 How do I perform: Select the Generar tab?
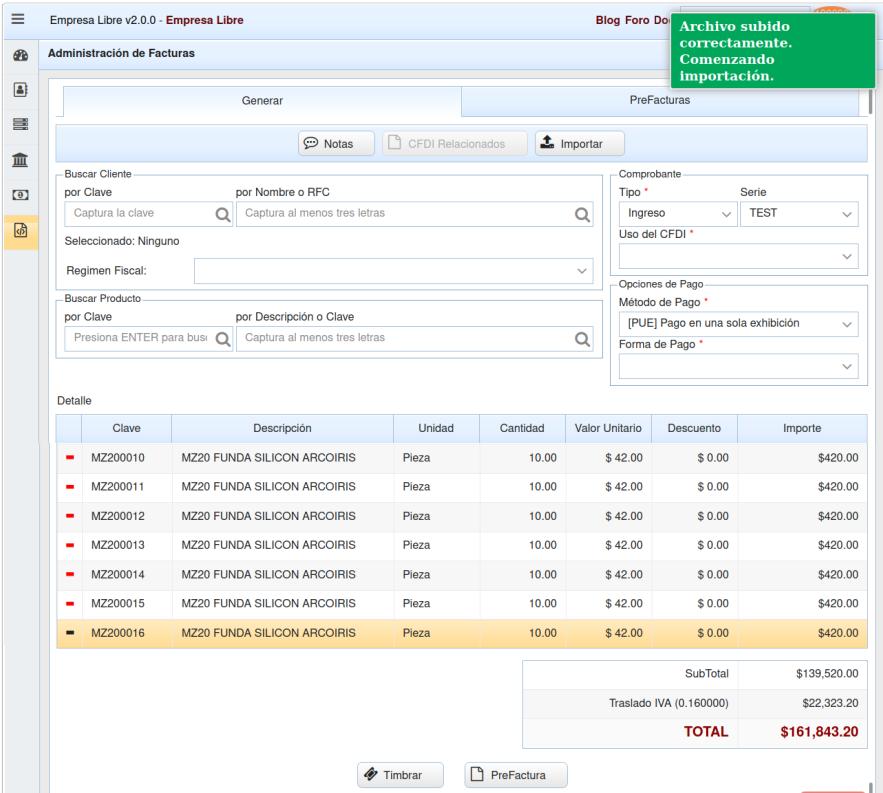point(262,101)
